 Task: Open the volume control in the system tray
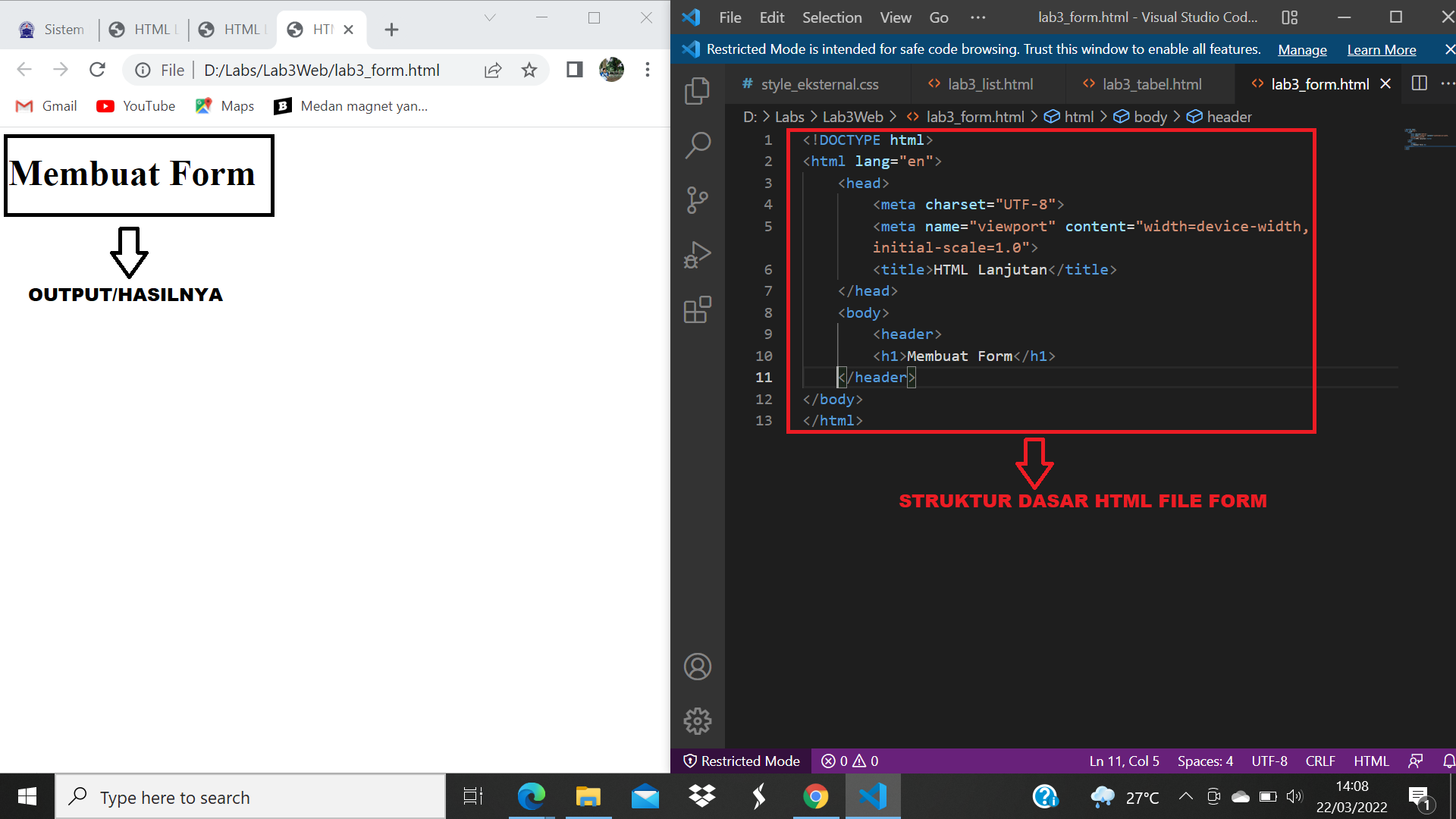tap(1294, 796)
